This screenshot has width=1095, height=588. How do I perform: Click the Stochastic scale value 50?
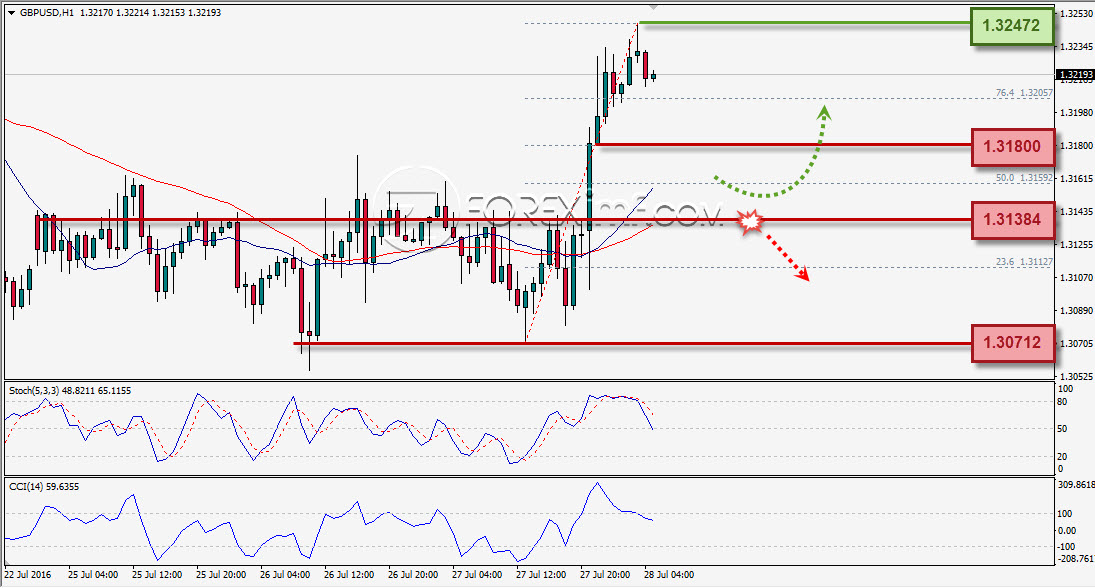pos(1062,428)
